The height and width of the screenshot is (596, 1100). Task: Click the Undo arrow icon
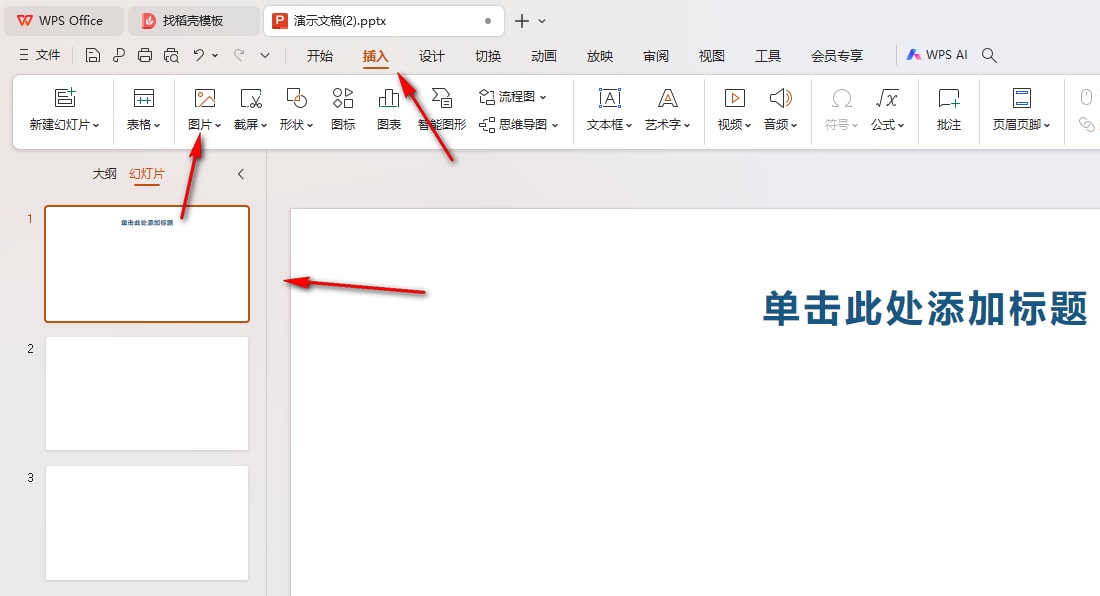[x=199, y=55]
